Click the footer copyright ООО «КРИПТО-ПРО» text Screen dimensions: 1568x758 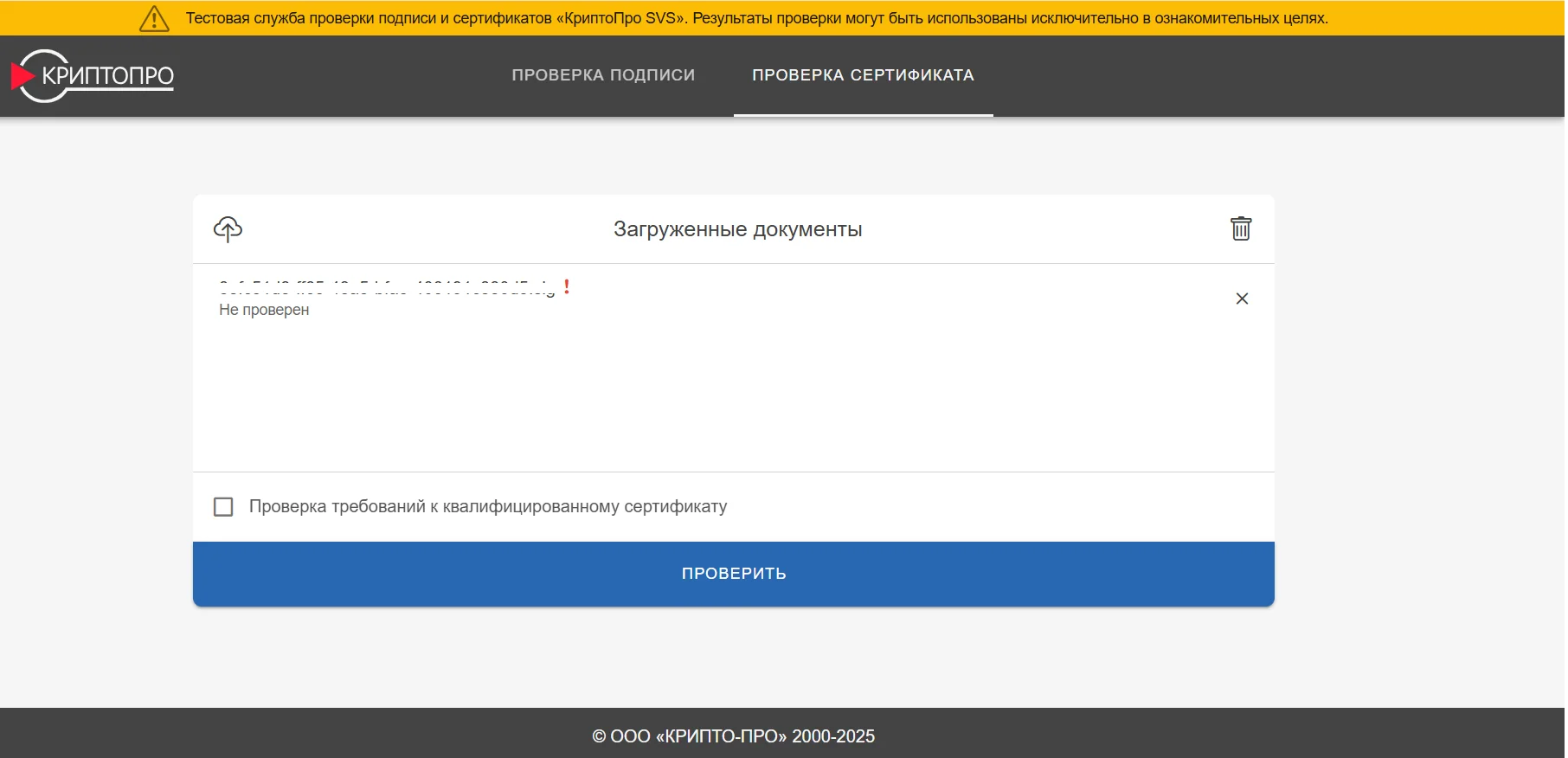(x=733, y=736)
